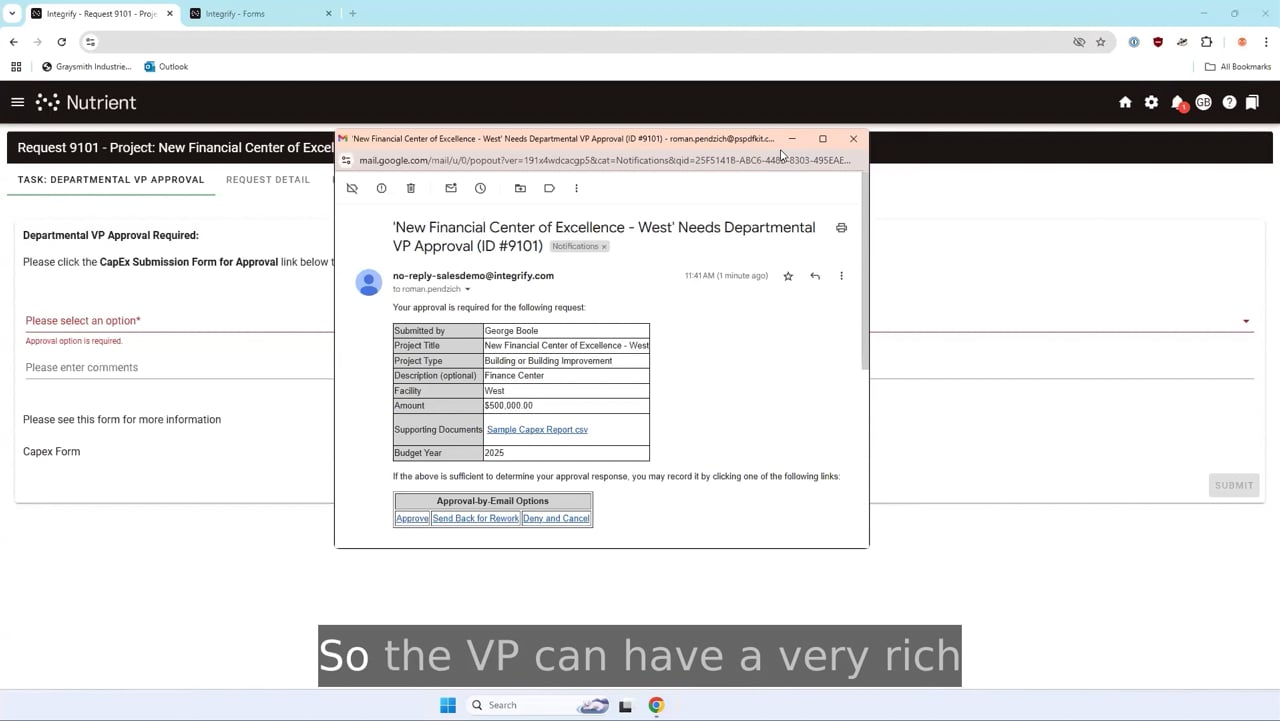The height and width of the screenshot is (721, 1280).
Task: Click the Nutrient logo
Action: coord(86,102)
